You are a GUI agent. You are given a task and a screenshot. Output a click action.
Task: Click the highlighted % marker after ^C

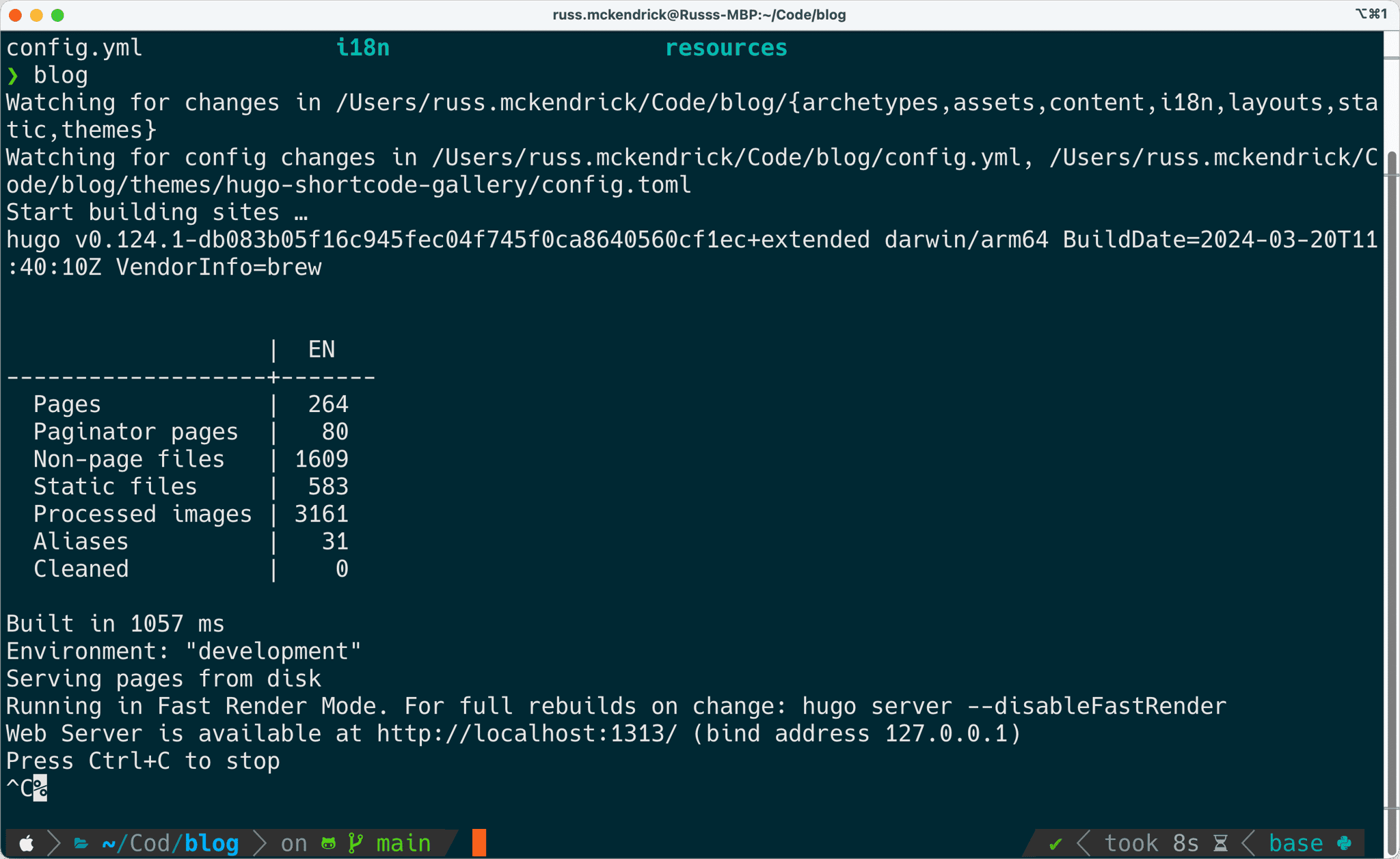[40, 789]
